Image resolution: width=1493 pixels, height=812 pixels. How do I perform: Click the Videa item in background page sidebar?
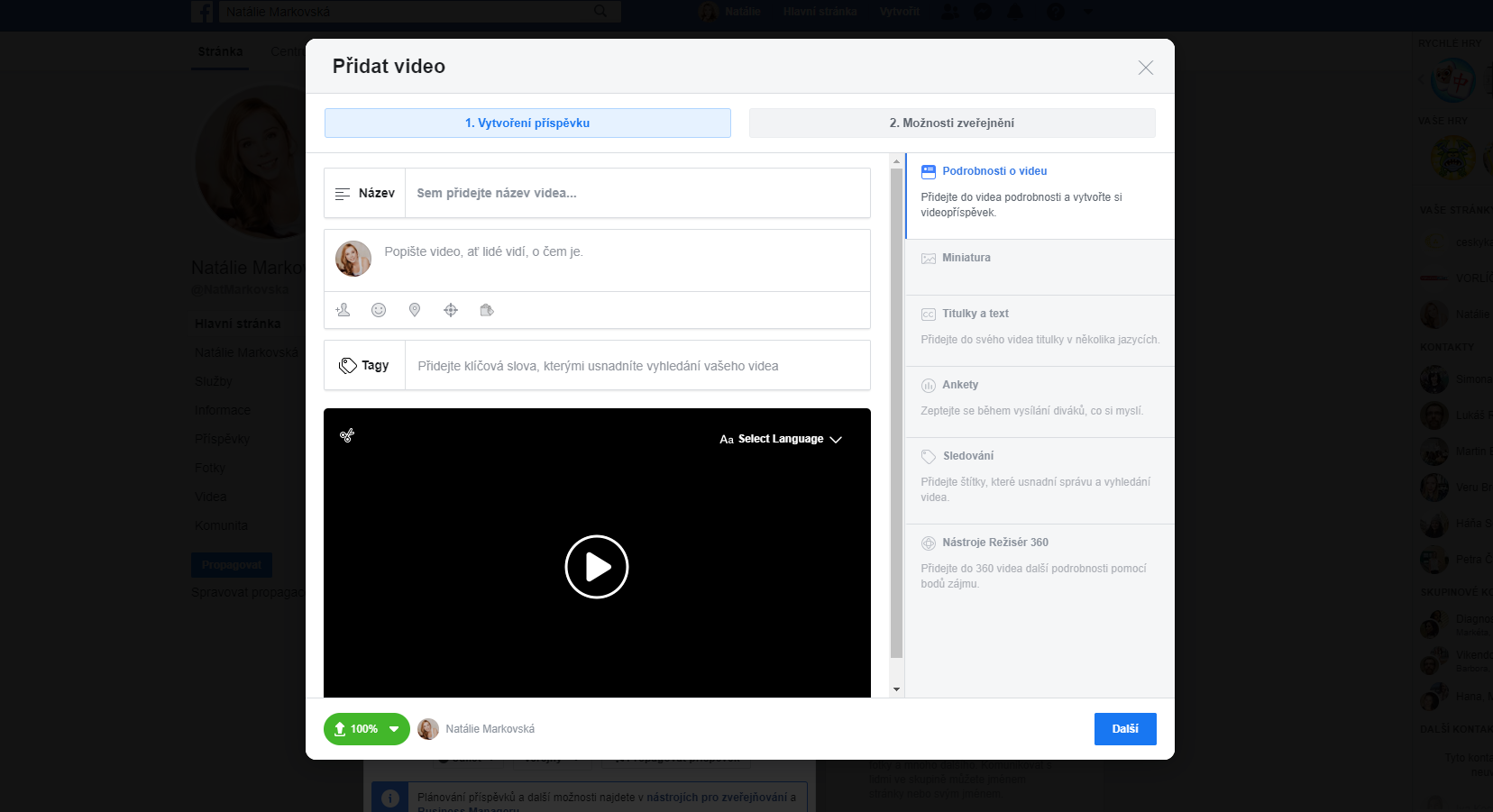[211, 497]
